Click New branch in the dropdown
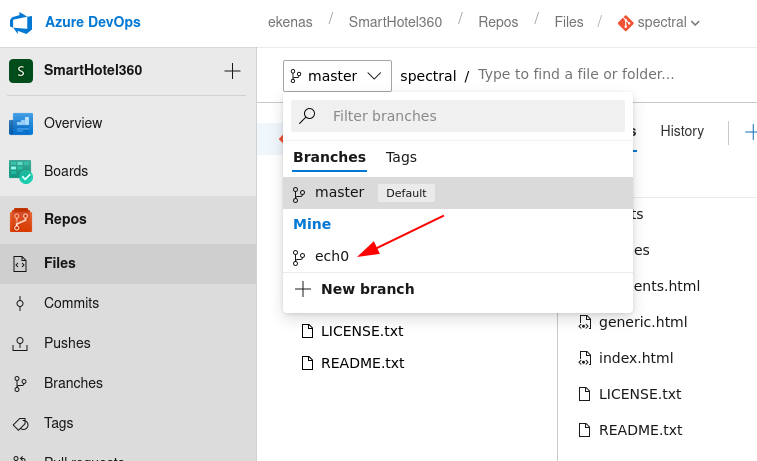 tap(367, 289)
